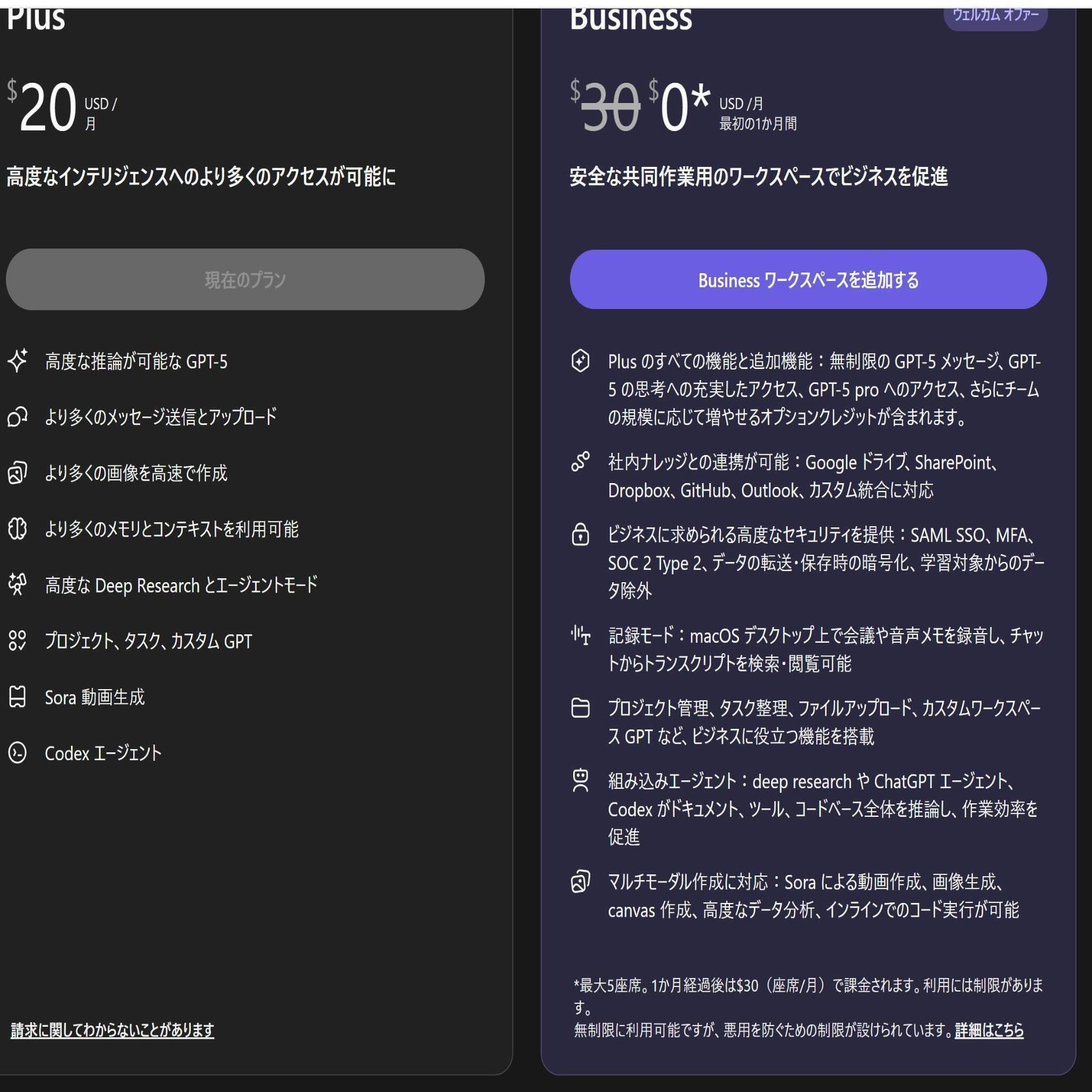
Task: Open the 詳細はこちら link in Business footnote
Action: click(x=989, y=1030)
